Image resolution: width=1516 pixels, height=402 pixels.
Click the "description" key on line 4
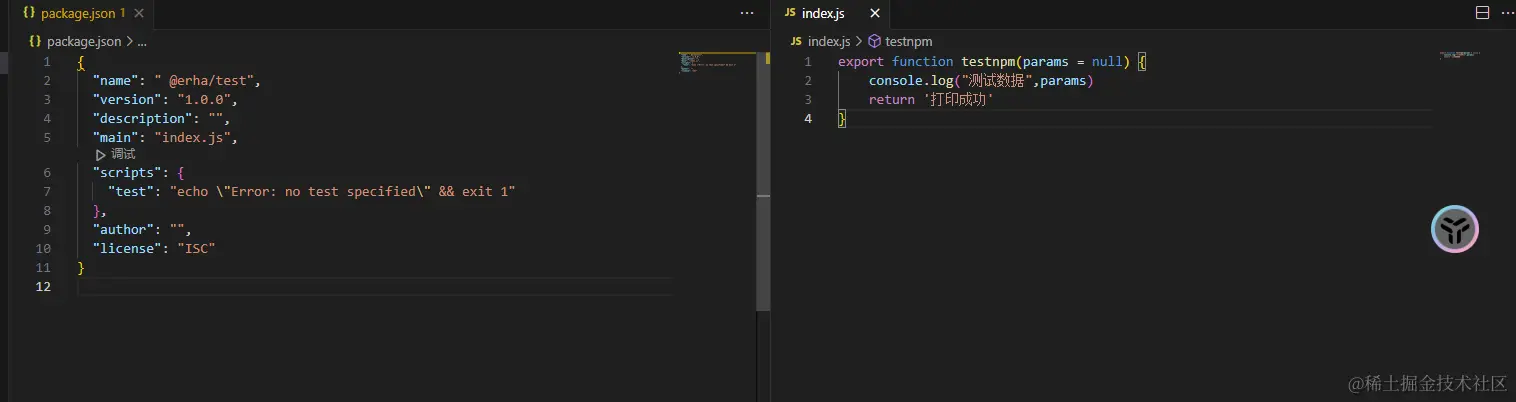pyautogui.click(x=142, y=119)
